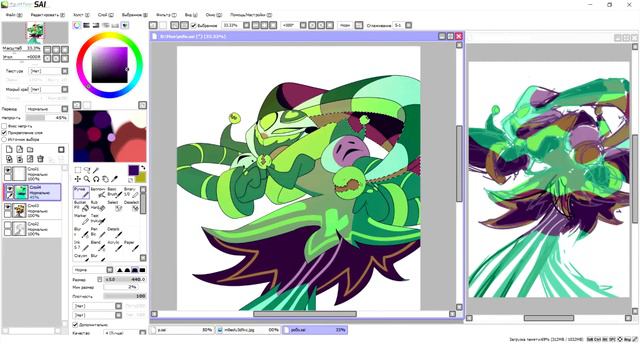Viewport: 640px width, 360px height.
Task: Choose the Bucket fill tool
Action: (81, 205)
